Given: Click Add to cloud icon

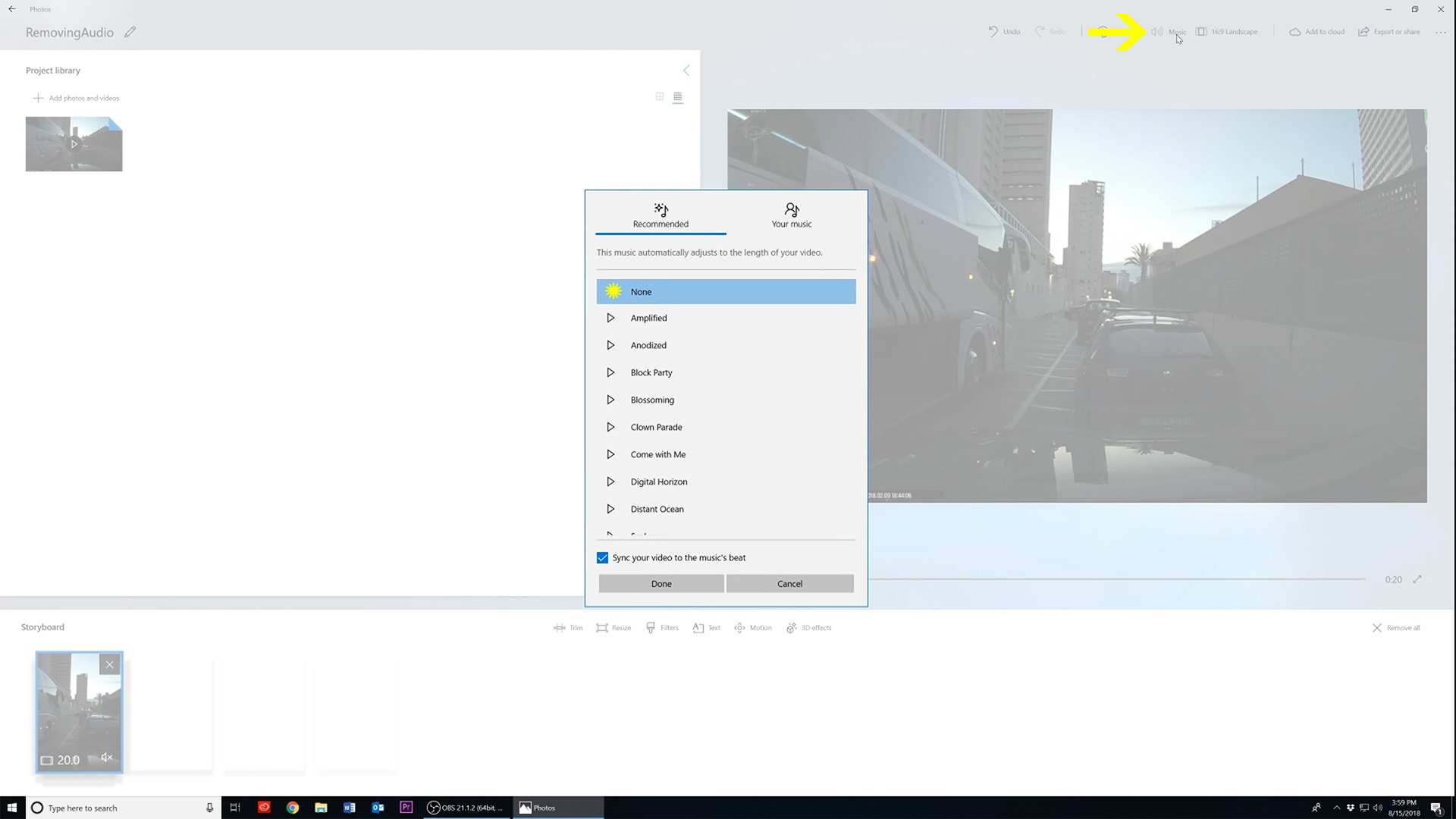Looking at the screenshot, I should point(1295,32).
